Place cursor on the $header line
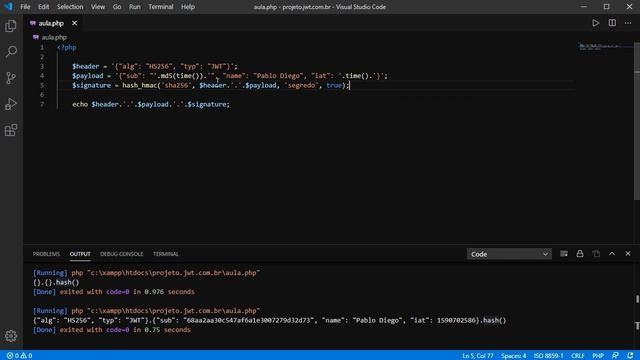640x360 pixels. (x=155, y=66)
